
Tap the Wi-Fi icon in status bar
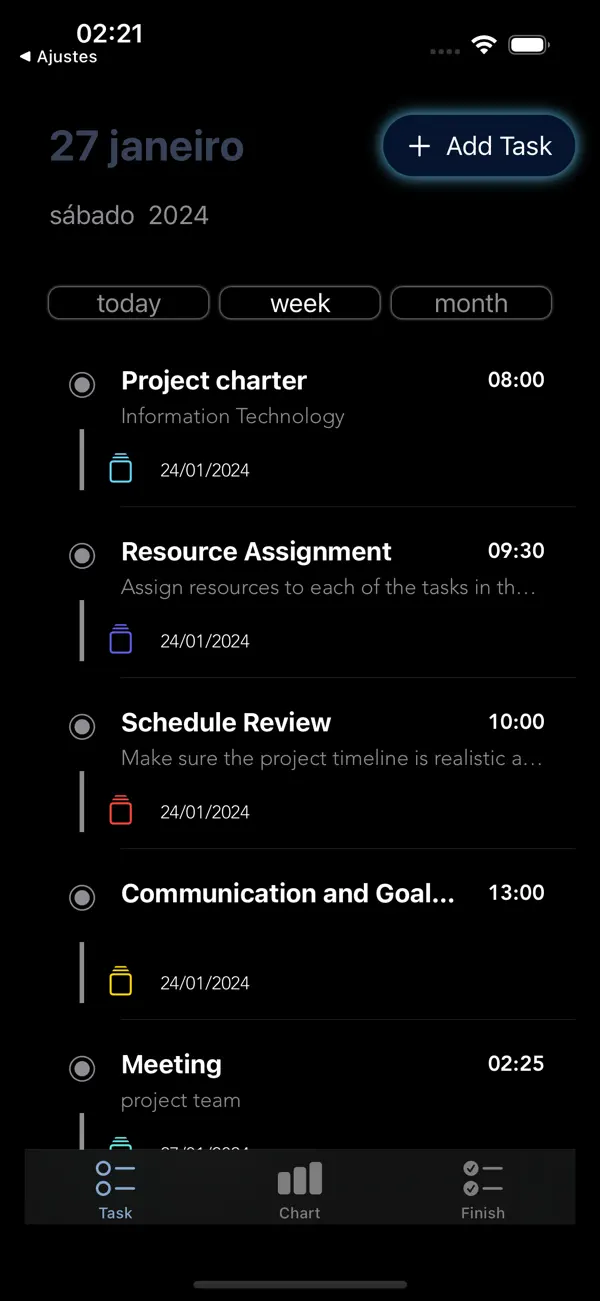pyautogui.click(x=484, y=44)
